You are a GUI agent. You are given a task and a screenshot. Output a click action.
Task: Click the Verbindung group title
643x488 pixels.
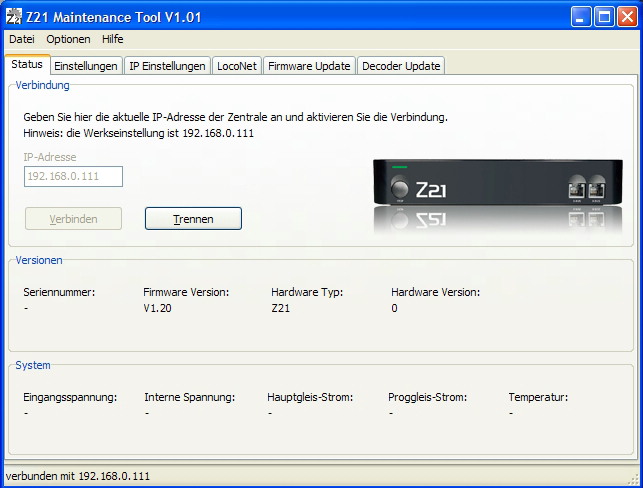pos(42,85)
